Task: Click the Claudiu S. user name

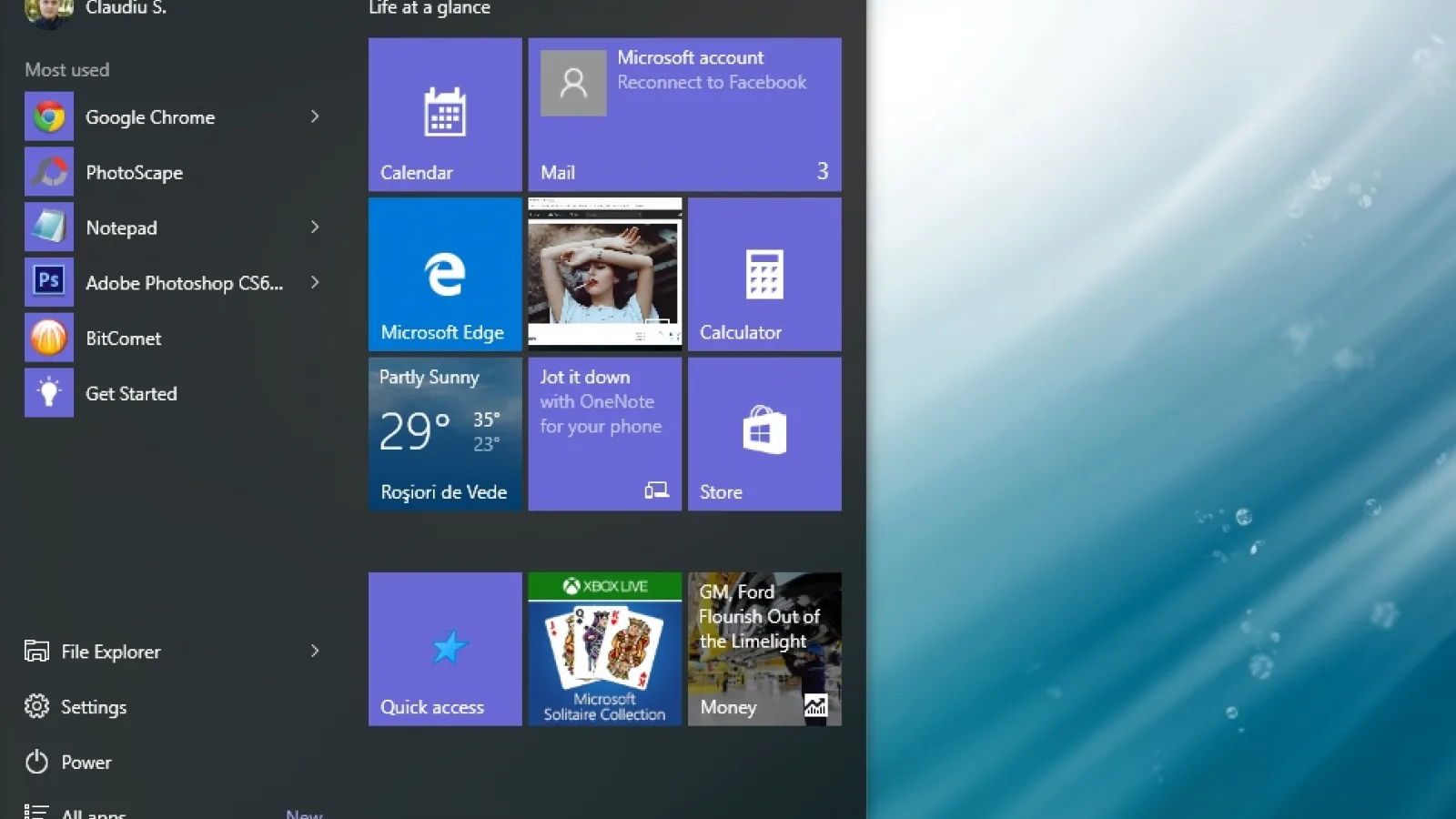Action: [126, 8]
